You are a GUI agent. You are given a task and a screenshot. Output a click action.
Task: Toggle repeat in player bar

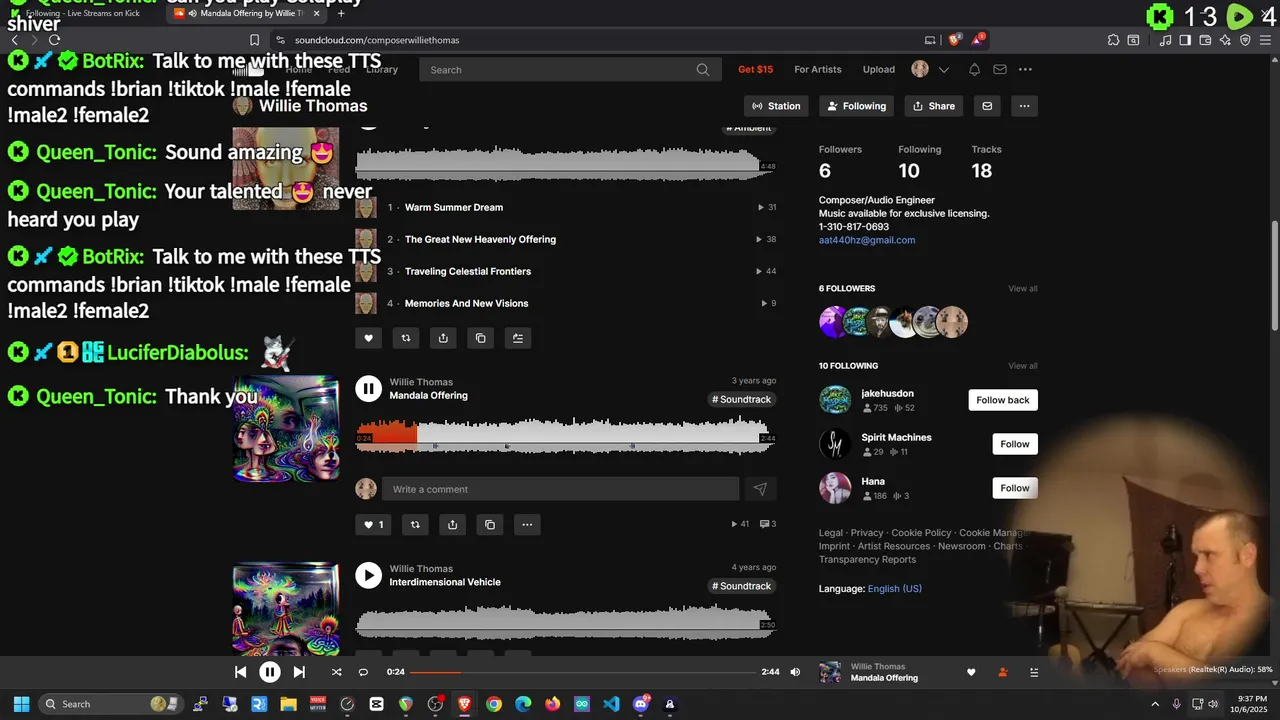click(363, 672)
